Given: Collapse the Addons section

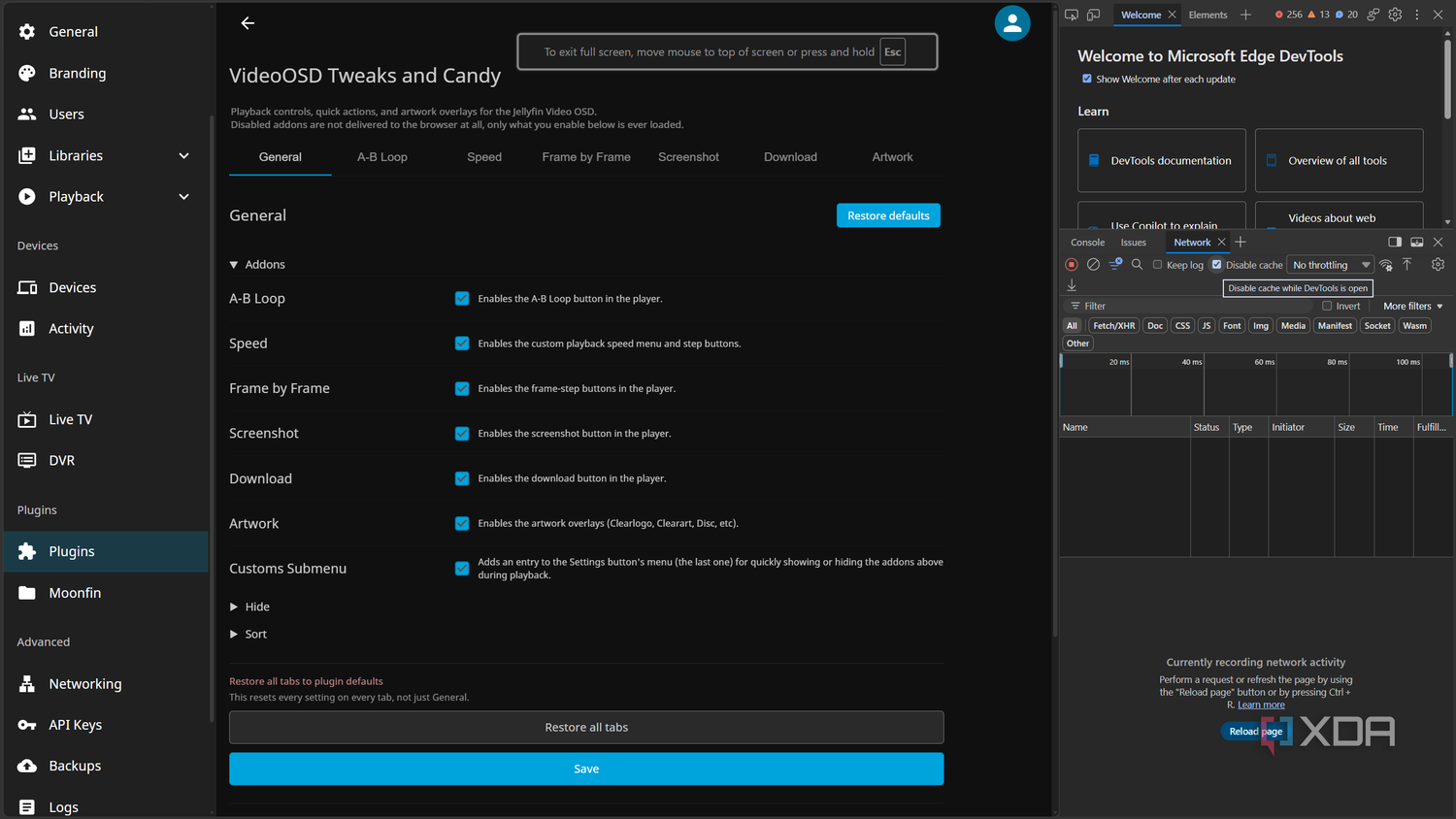Looking at the screenshot, I should pyautogui.click(x=257, y=264).
